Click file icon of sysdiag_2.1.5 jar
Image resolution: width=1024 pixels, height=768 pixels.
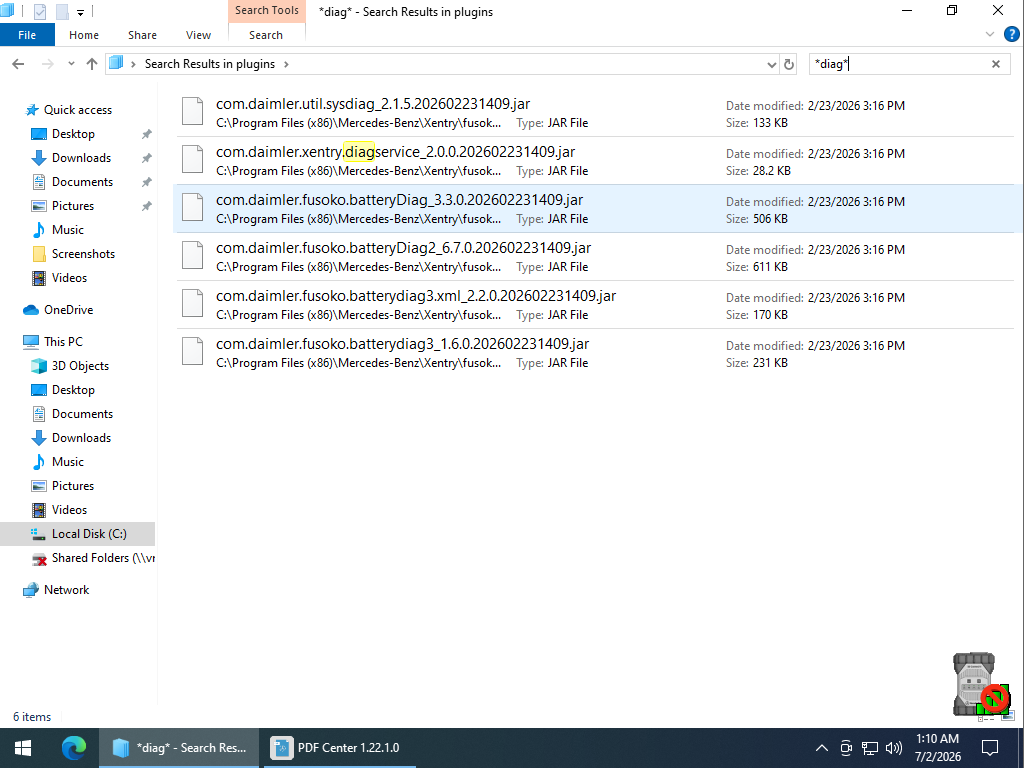point(193,112)
